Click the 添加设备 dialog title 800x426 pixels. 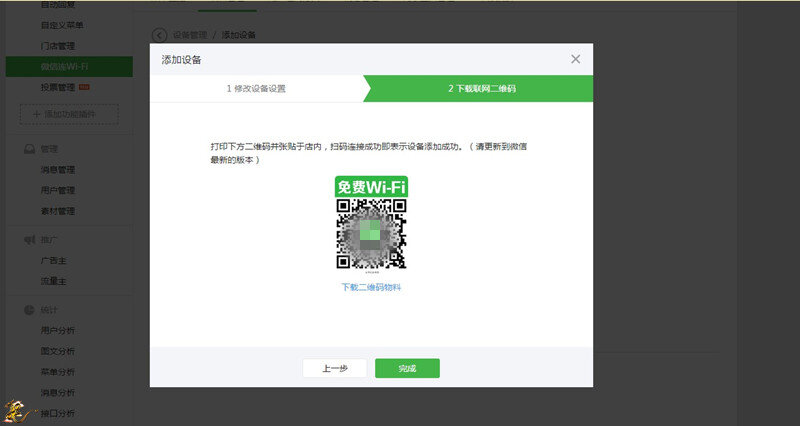(181, 60)
